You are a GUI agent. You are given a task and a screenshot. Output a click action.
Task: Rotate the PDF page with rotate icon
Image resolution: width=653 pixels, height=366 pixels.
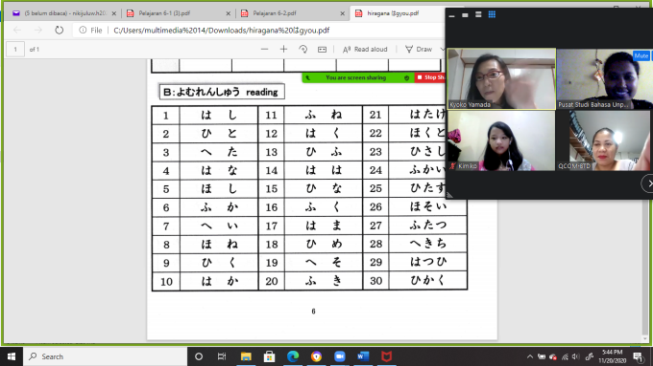[x=303, y=49]
